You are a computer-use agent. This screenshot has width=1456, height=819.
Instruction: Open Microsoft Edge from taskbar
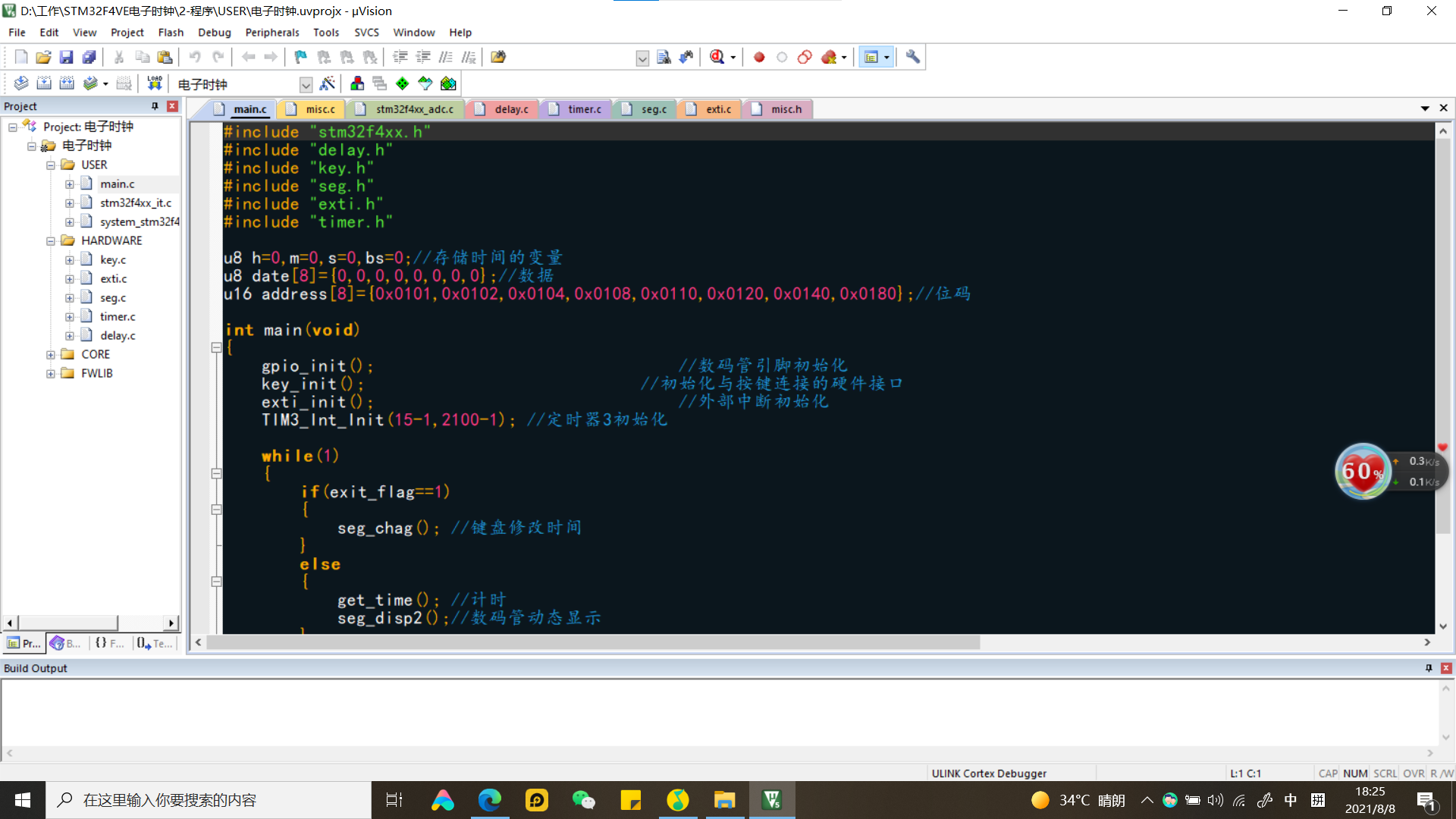[x=490, y=800]
